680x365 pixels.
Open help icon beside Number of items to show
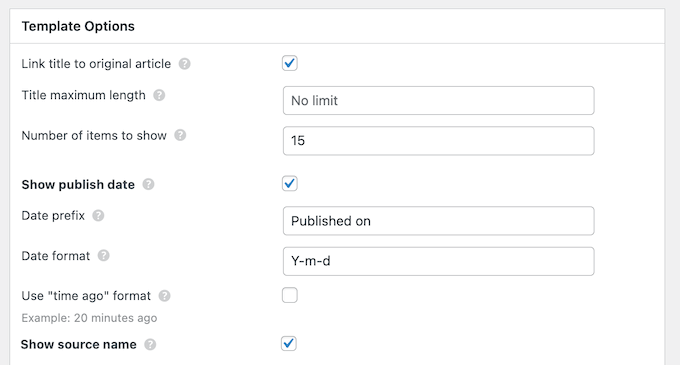180,135
